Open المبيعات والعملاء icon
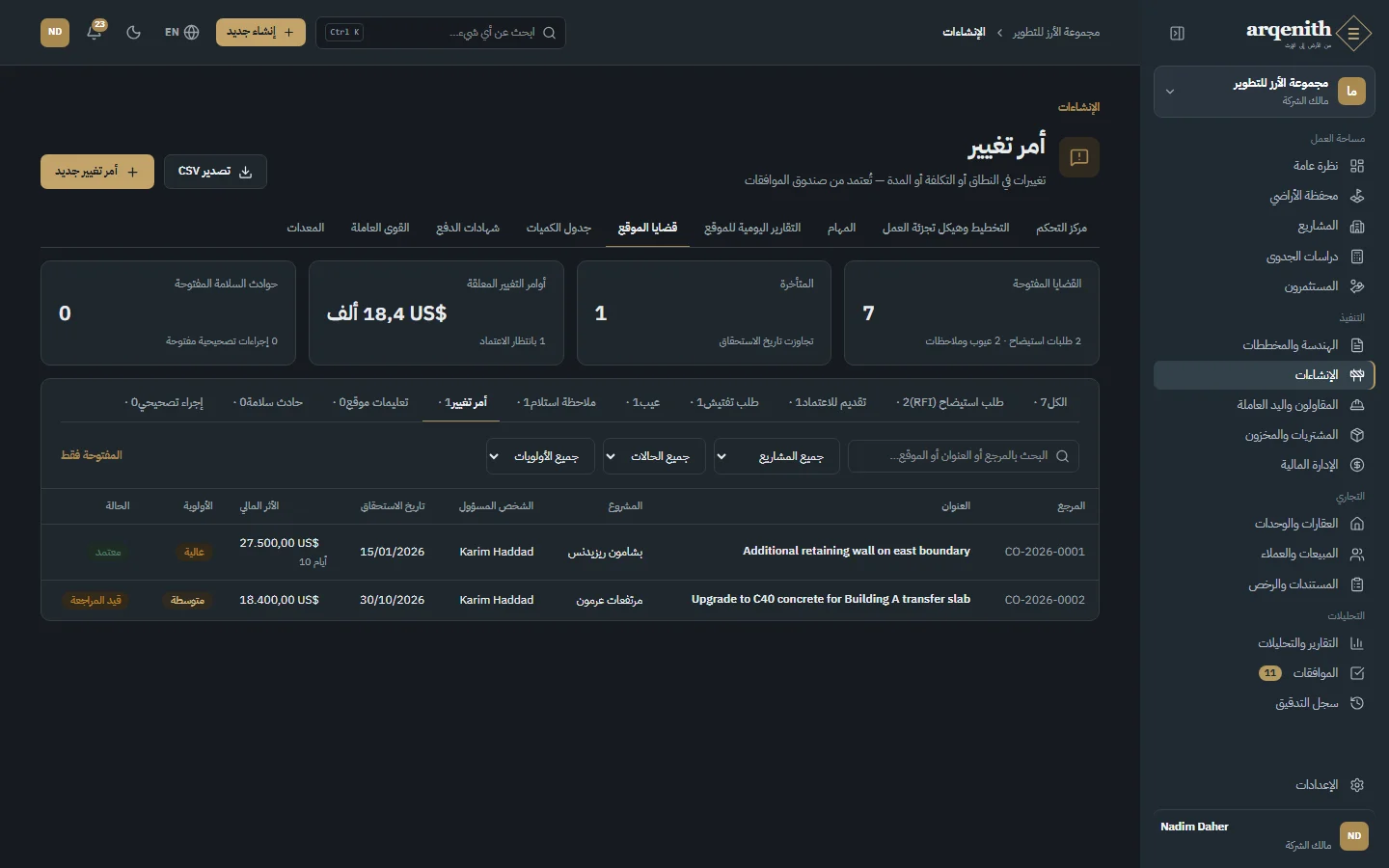Screen dimensions: 1389x868 (x=1357, y=554)
